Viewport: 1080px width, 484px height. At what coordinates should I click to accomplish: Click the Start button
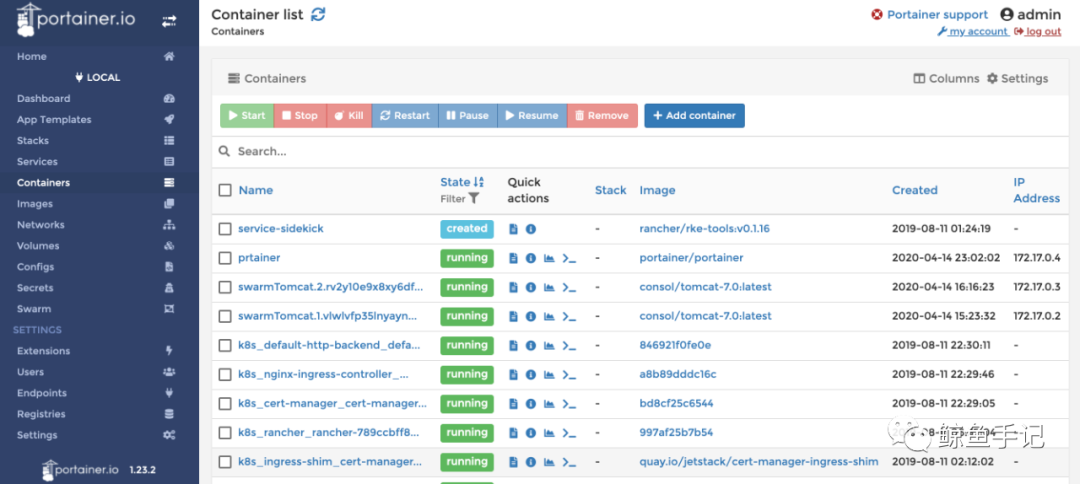pos(247,116)
